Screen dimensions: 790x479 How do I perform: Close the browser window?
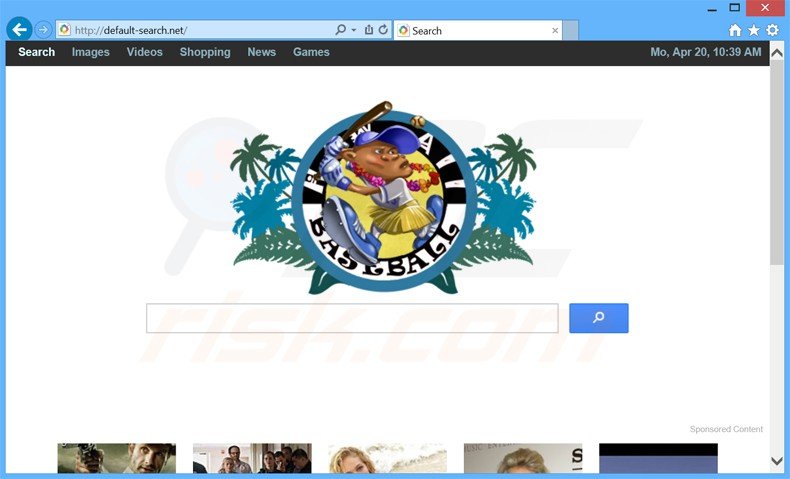[765, 8]
